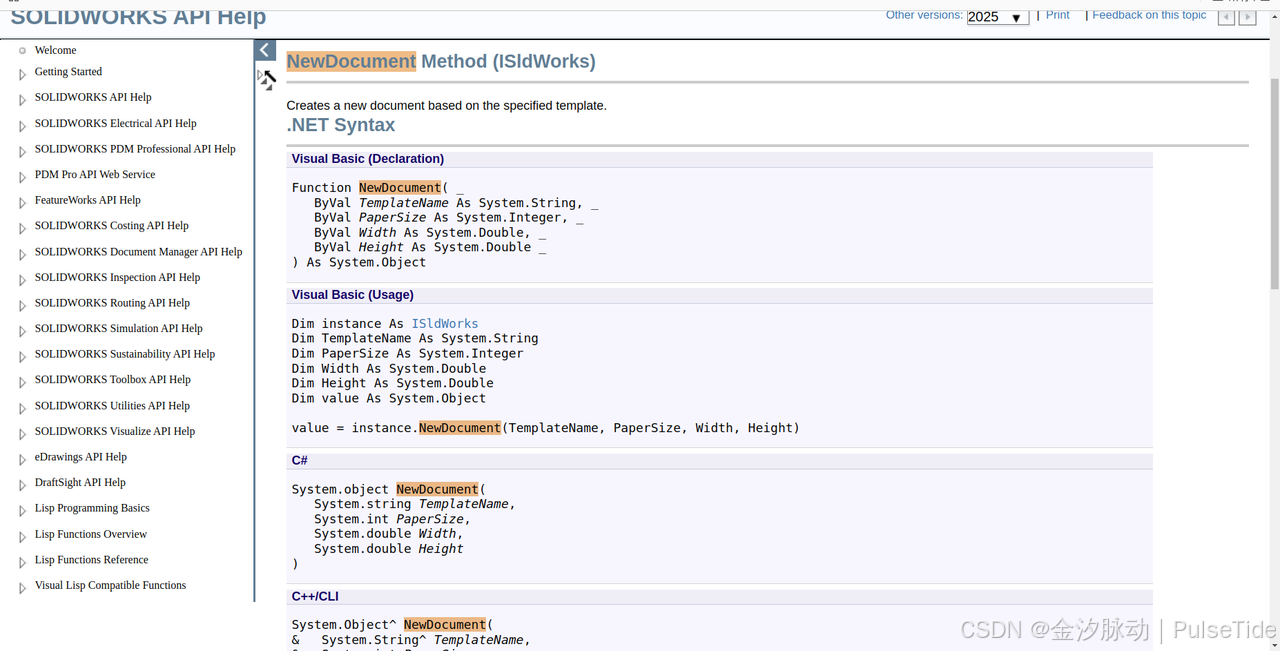Click the .NET Syntax heading
1280x651 pixels.
pyautogui.click(x=341, y=125)
